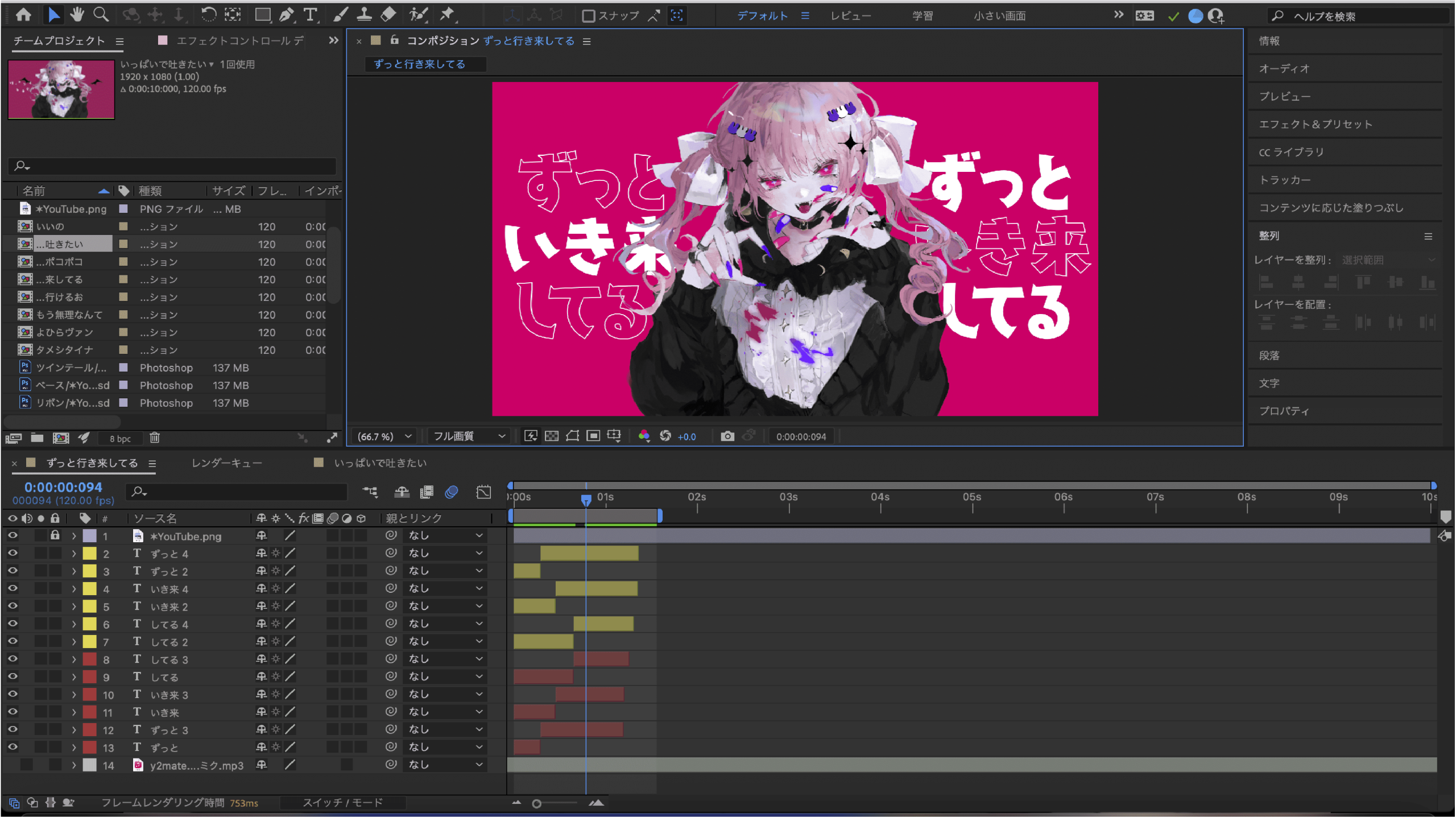Select the Puppet Pin tool
Image resolution: width=1456 pixels, height=817 pixels.
tap(447, 15)
